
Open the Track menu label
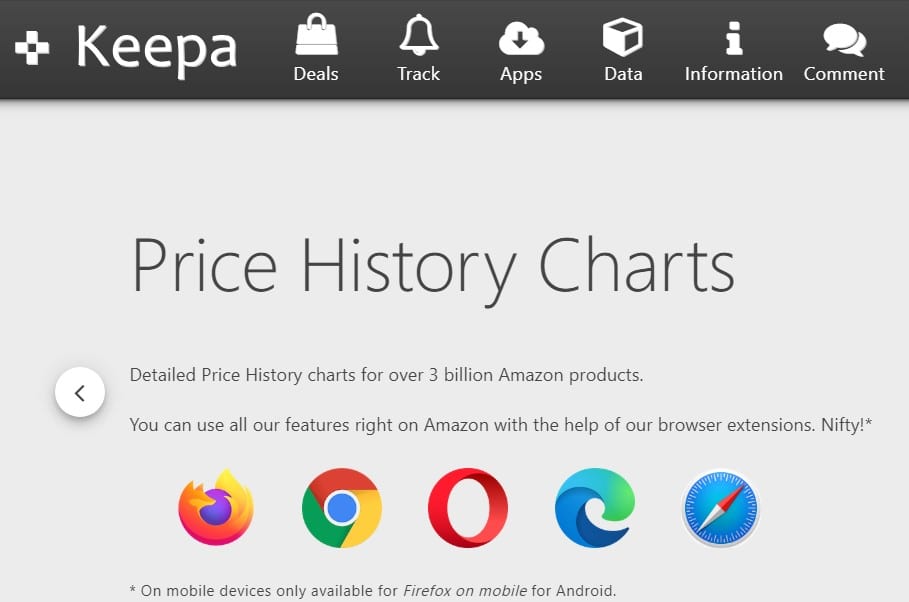[x=419, y=74]
